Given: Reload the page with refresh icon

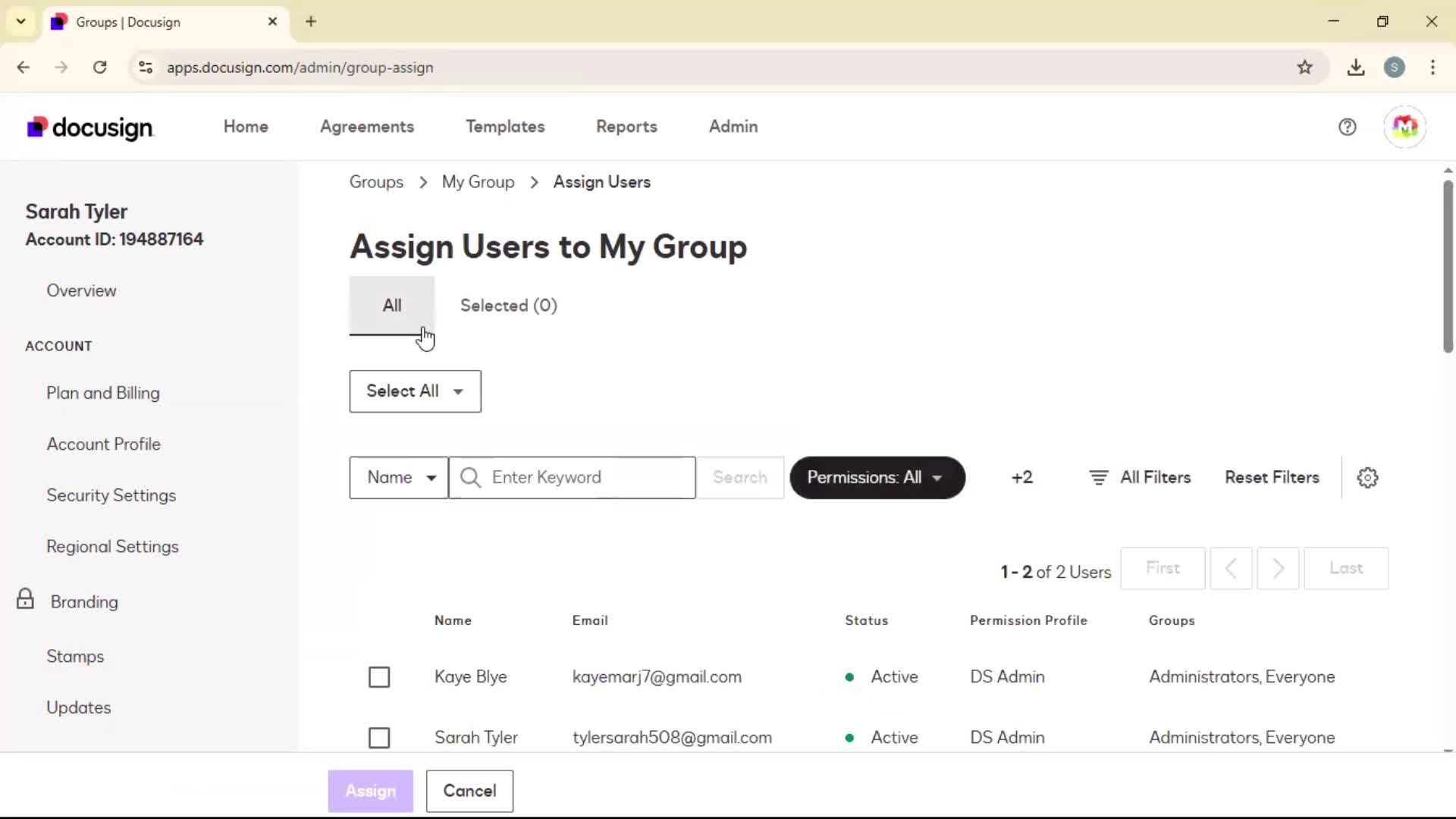Looking at the screenshot, I should pos(99,67).
